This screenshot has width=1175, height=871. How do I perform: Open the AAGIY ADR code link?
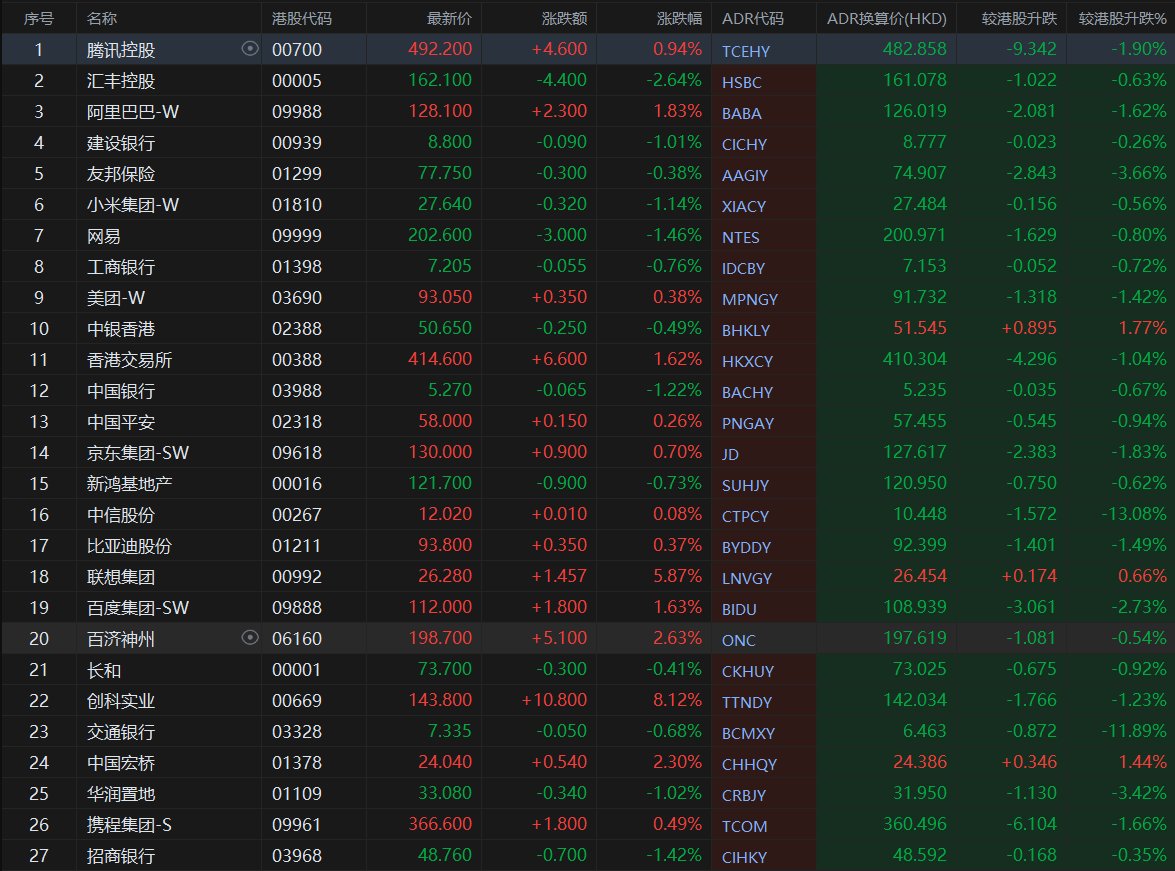[x=744, y=175]
